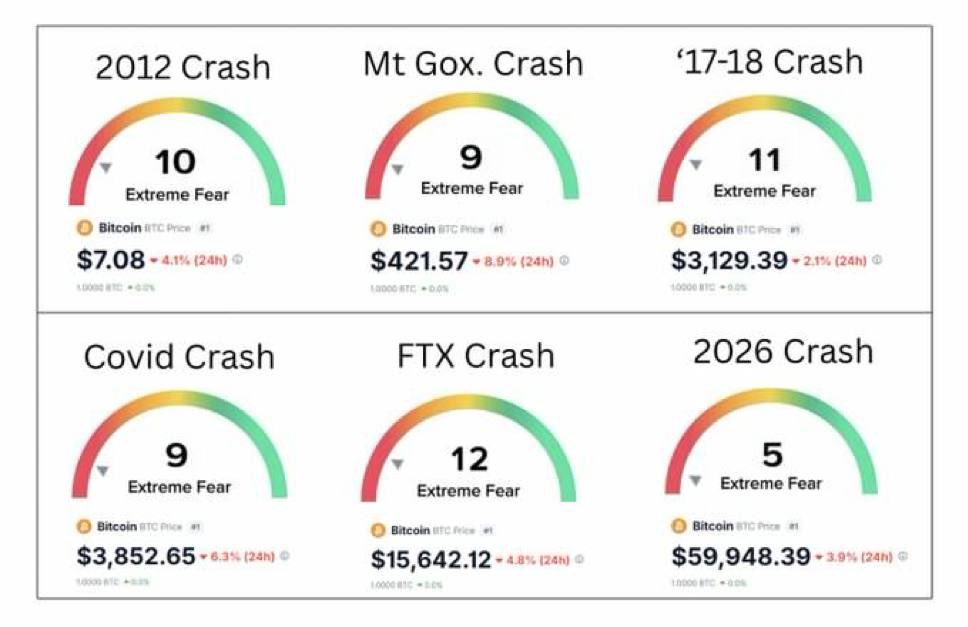The height and width of the screenshot is (627, 968).
Task: Select the #1 rank badge under FTX Crash
Action: [x=488, y=530]
